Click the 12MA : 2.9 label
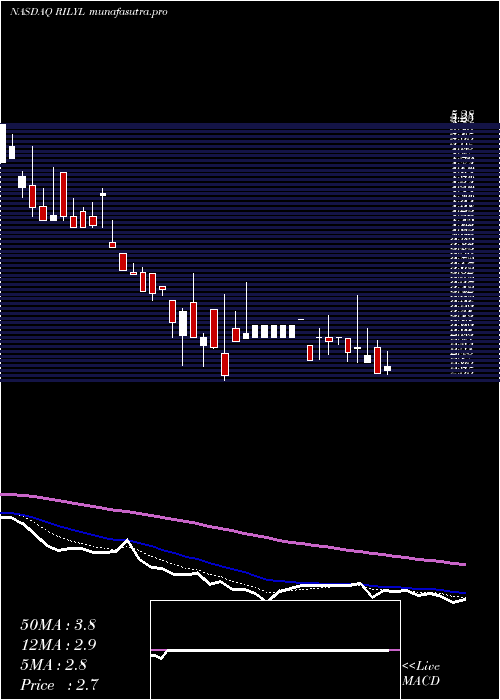500x700 pixels. tap(58, 645)
